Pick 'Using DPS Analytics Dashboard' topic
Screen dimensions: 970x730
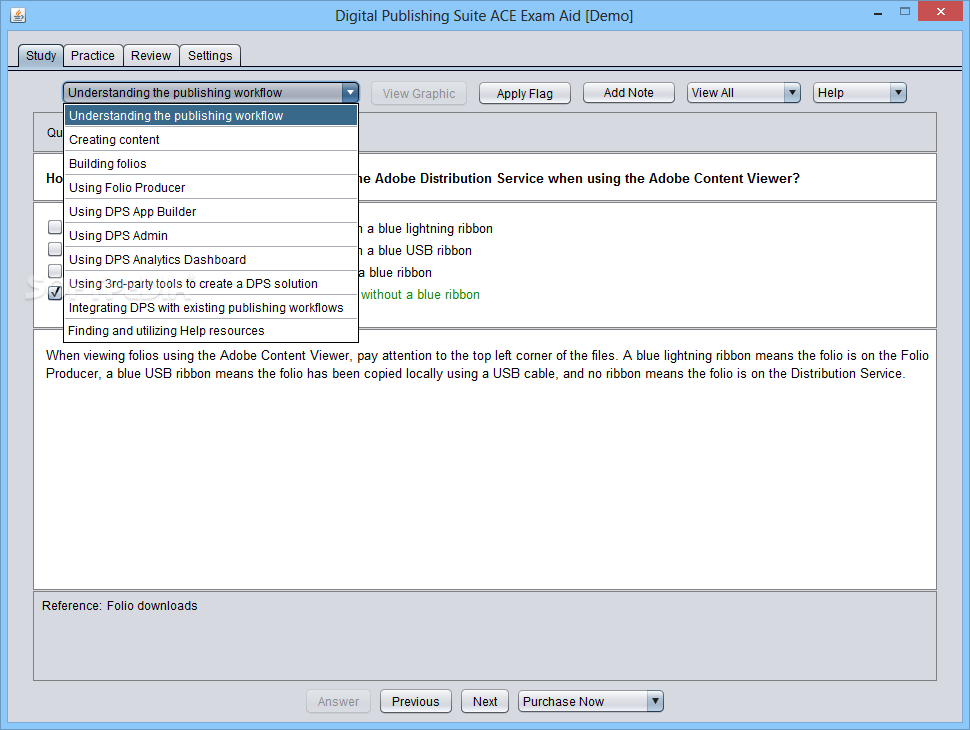211,260
